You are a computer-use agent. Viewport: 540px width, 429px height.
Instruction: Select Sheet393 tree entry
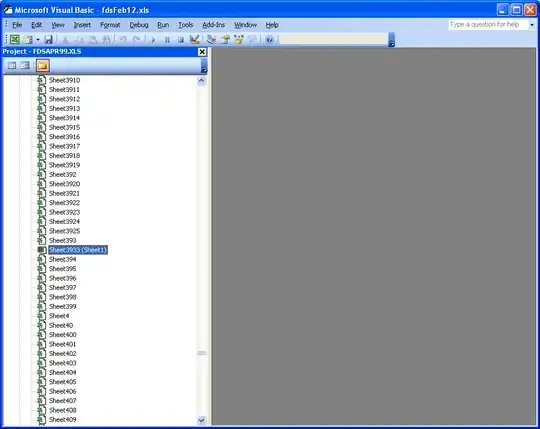62,240
